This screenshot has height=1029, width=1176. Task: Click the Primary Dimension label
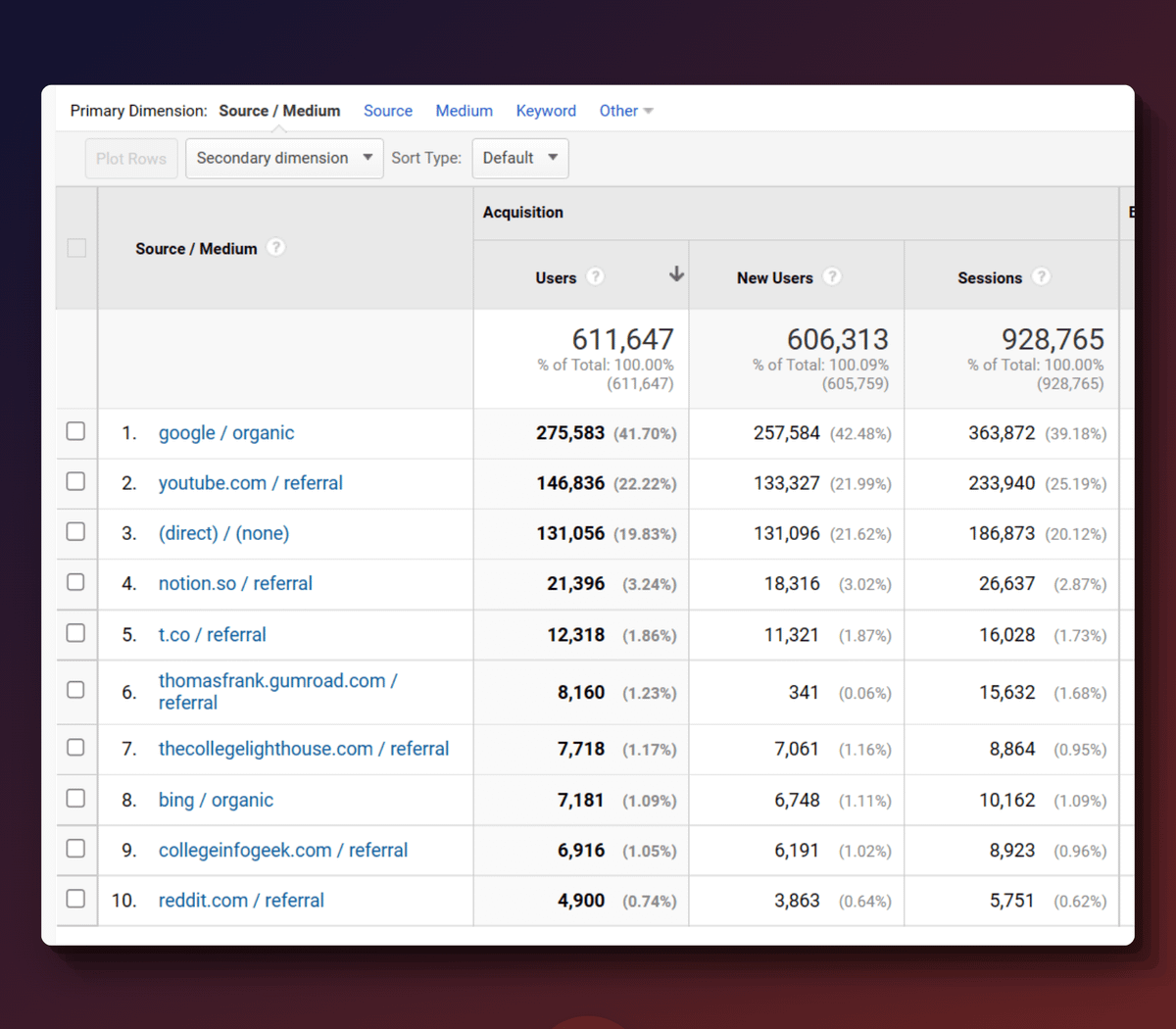pyautogui.click(x=138, y=111)
